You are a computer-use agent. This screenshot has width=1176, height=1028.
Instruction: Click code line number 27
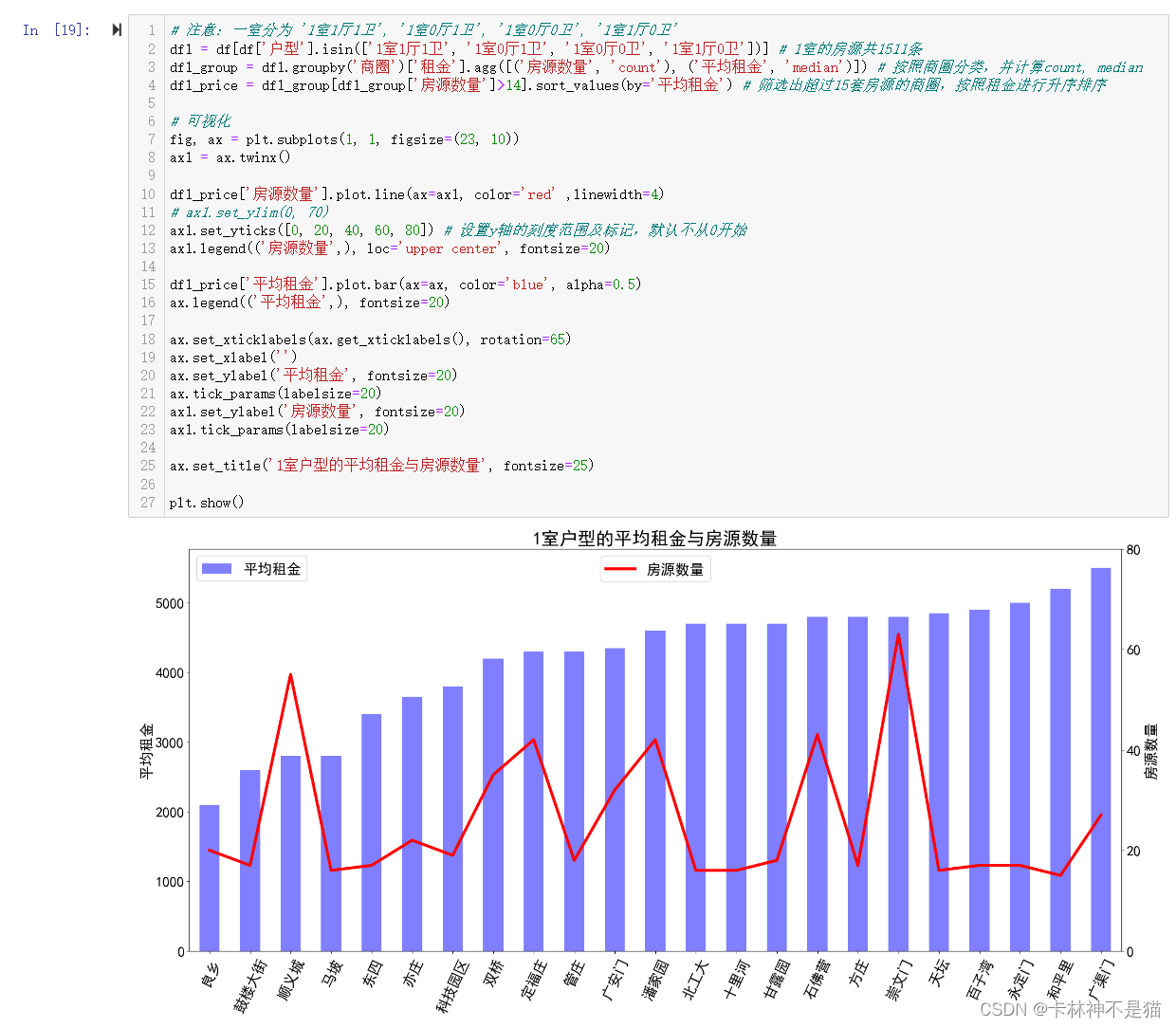(148, 503)
